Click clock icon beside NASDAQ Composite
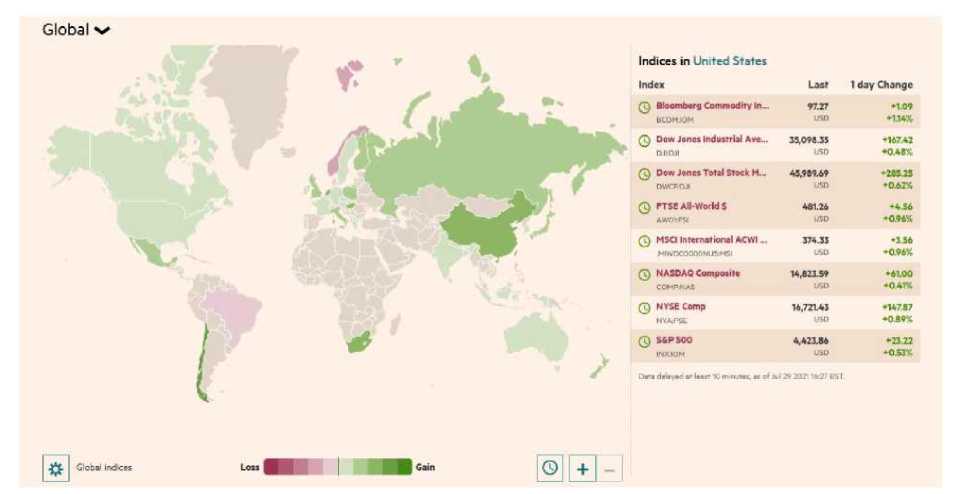Screen dimensions: 961x494 tap(645, 275)
